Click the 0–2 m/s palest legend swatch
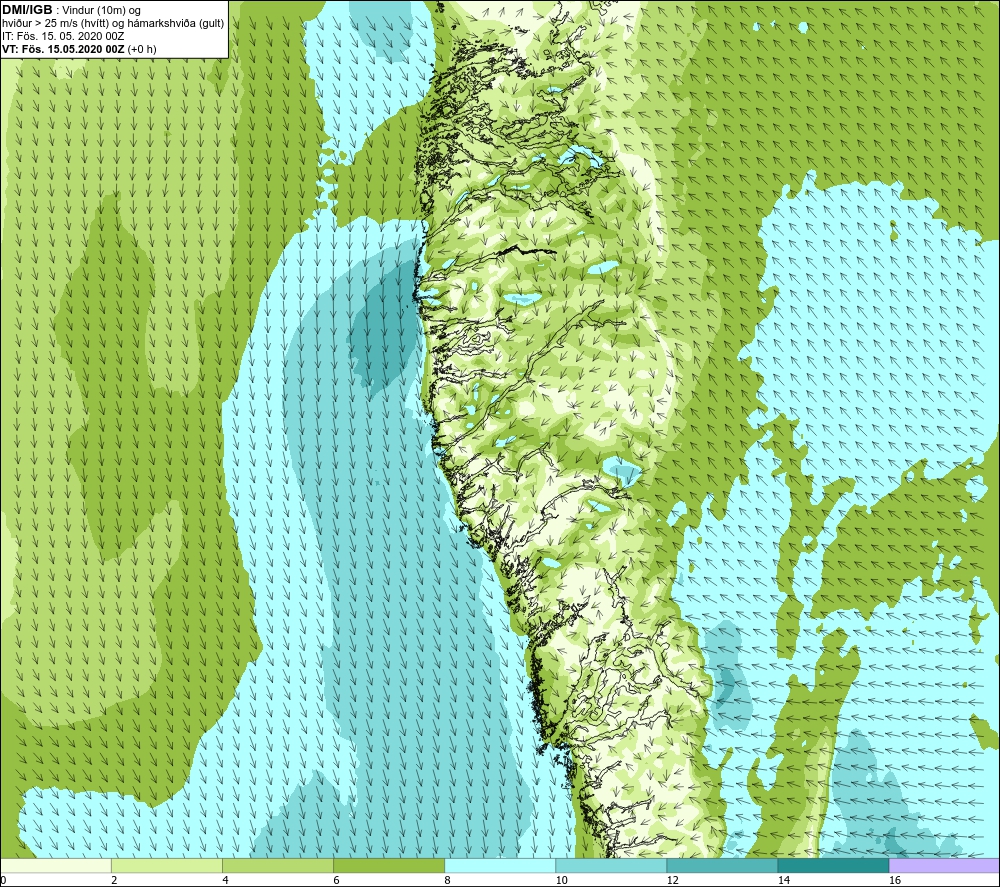Viewport: 1000px width, 887px height. click(56, 865)
